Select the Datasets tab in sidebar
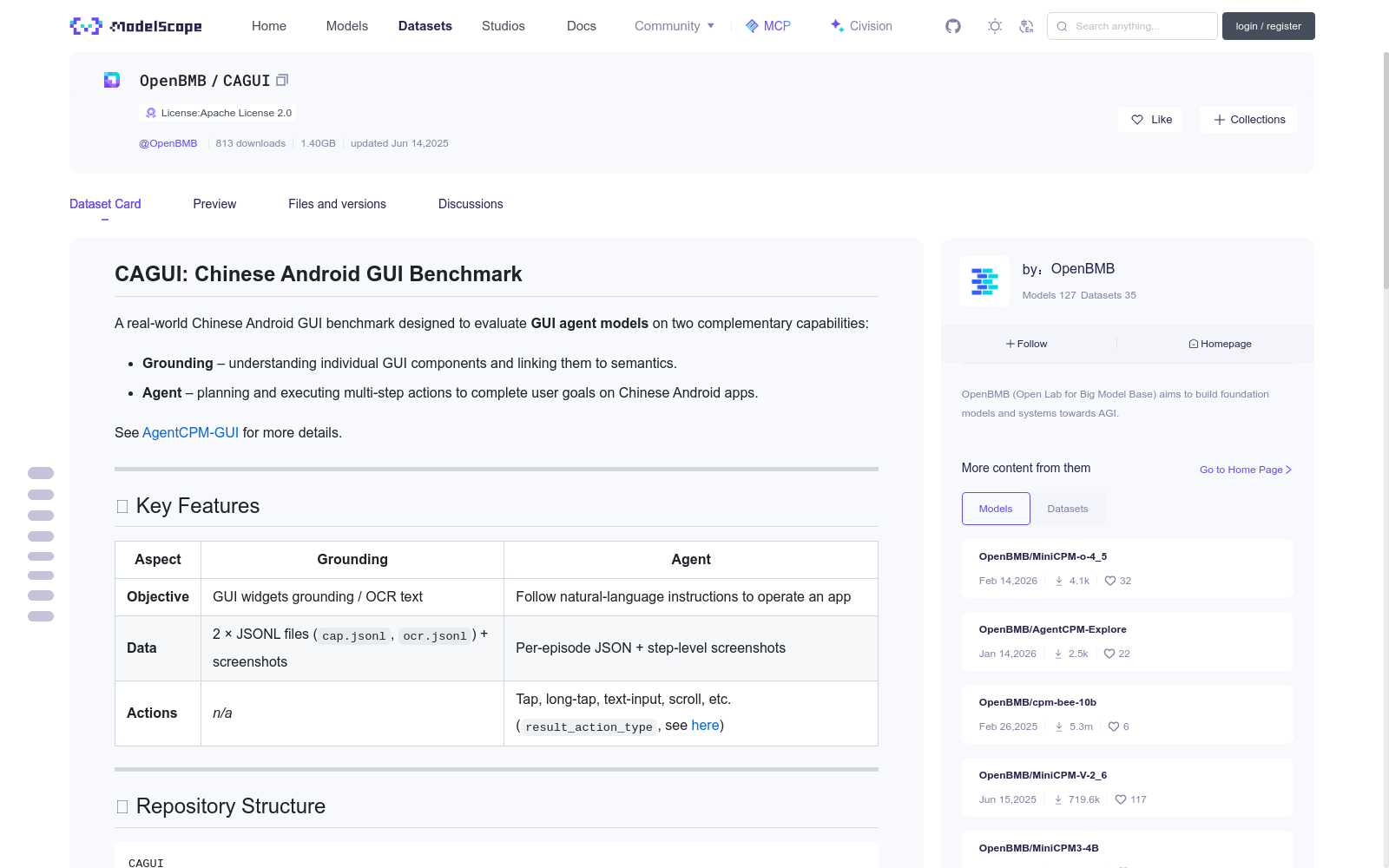 click(x=1068, y=509)
